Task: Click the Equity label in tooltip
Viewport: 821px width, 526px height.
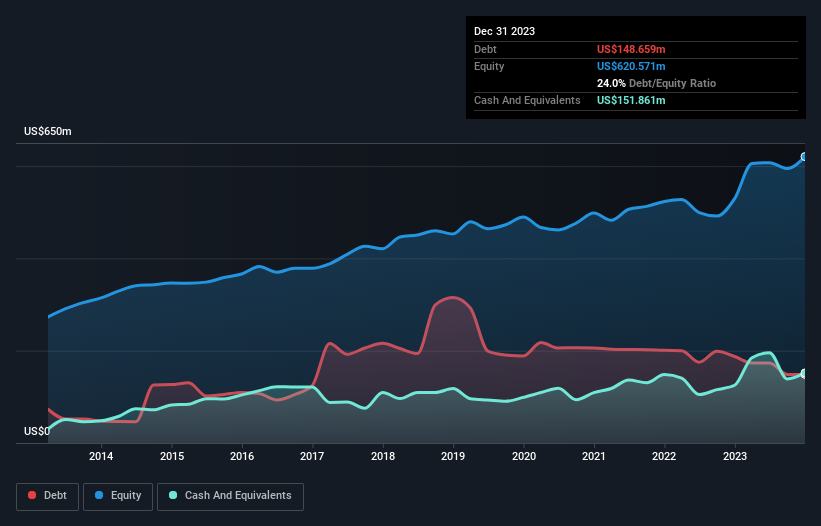Action: tap(489, 66)
